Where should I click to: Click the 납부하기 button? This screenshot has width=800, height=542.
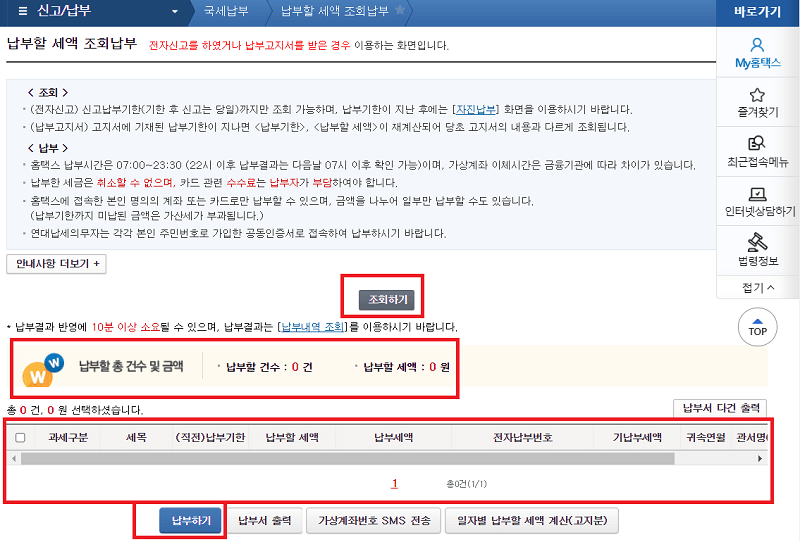191,521
